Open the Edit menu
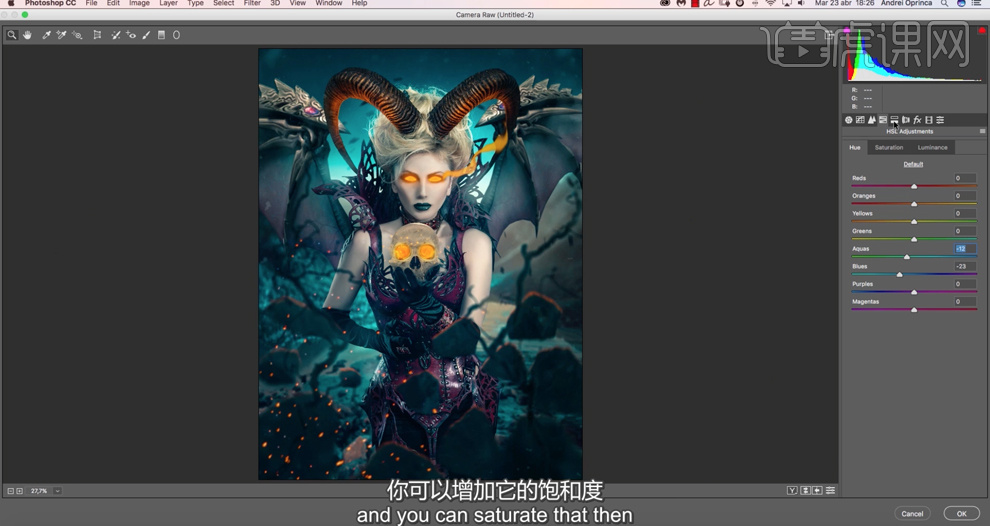The height and width of the screenshot is (526, 990). 113,3
